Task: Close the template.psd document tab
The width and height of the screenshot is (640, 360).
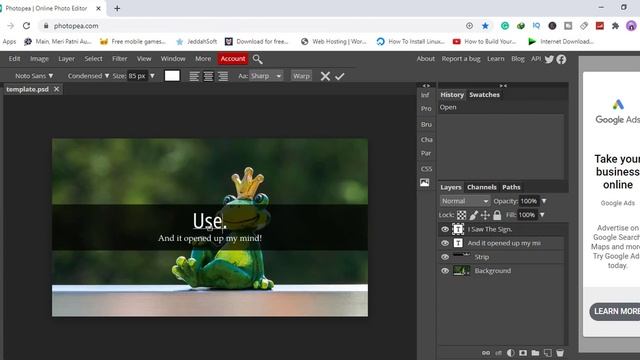Action: point(56,89)
